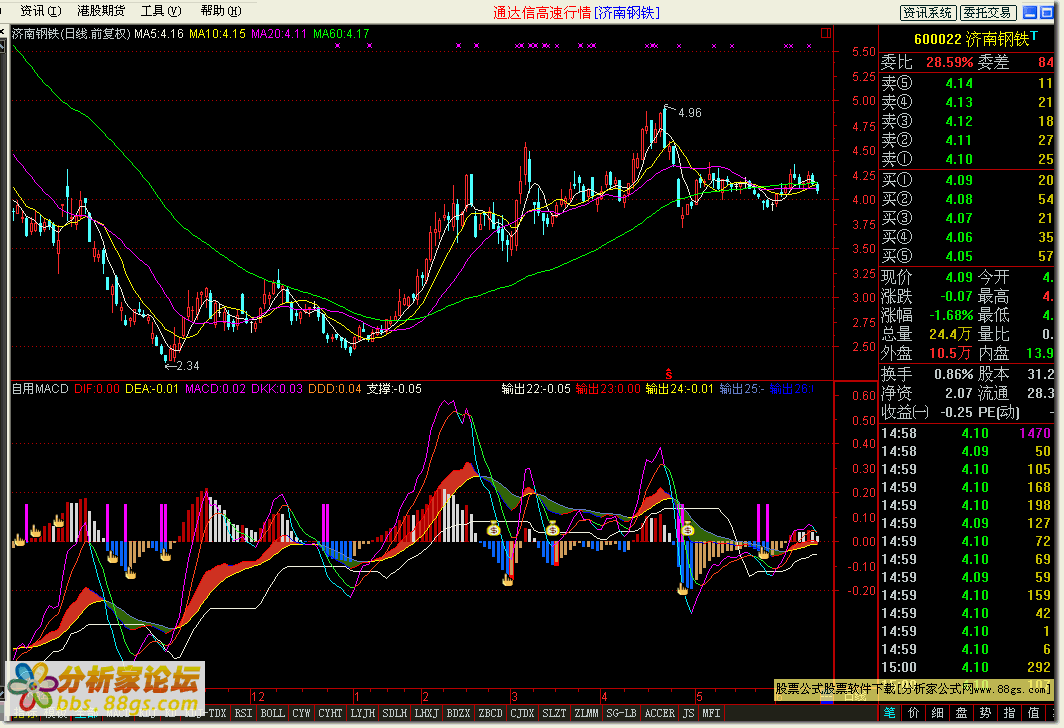Click the 买① bid price 4.09
The height and width of the screenshot is (728, 1064).
959,180
